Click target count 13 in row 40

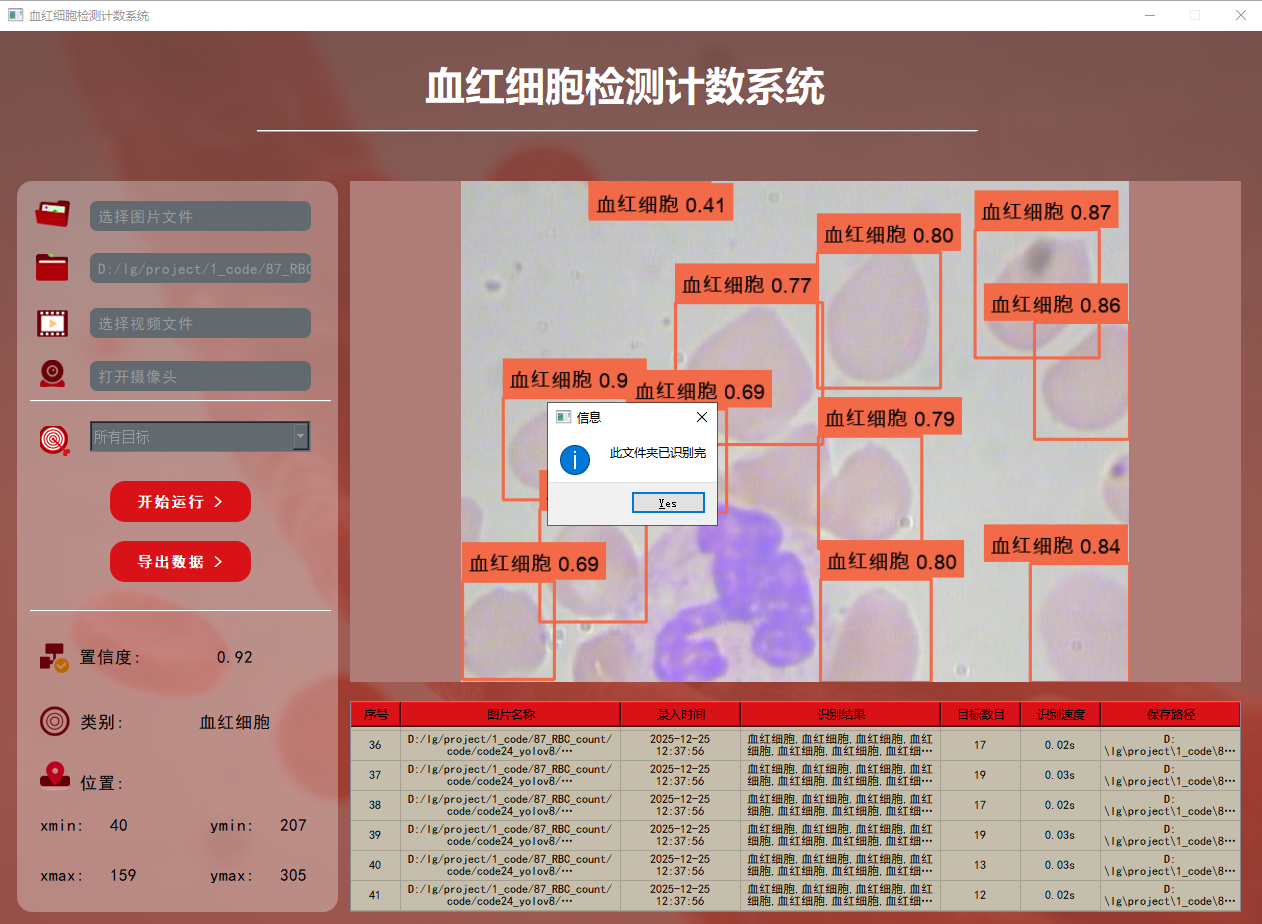pyautogui.click(x=980, y=865)
